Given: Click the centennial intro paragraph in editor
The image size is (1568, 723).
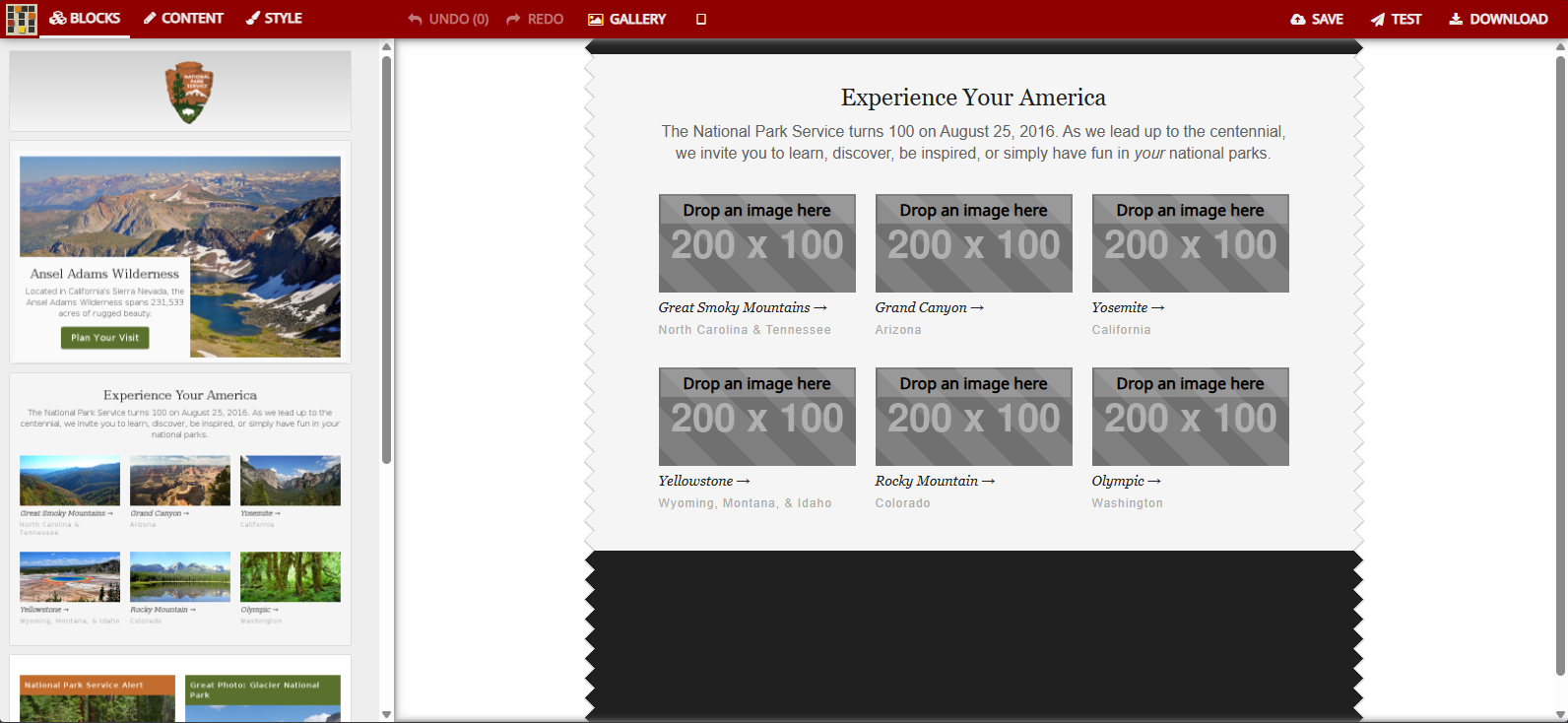Looking at the screenshot, I should click(973, 142).
